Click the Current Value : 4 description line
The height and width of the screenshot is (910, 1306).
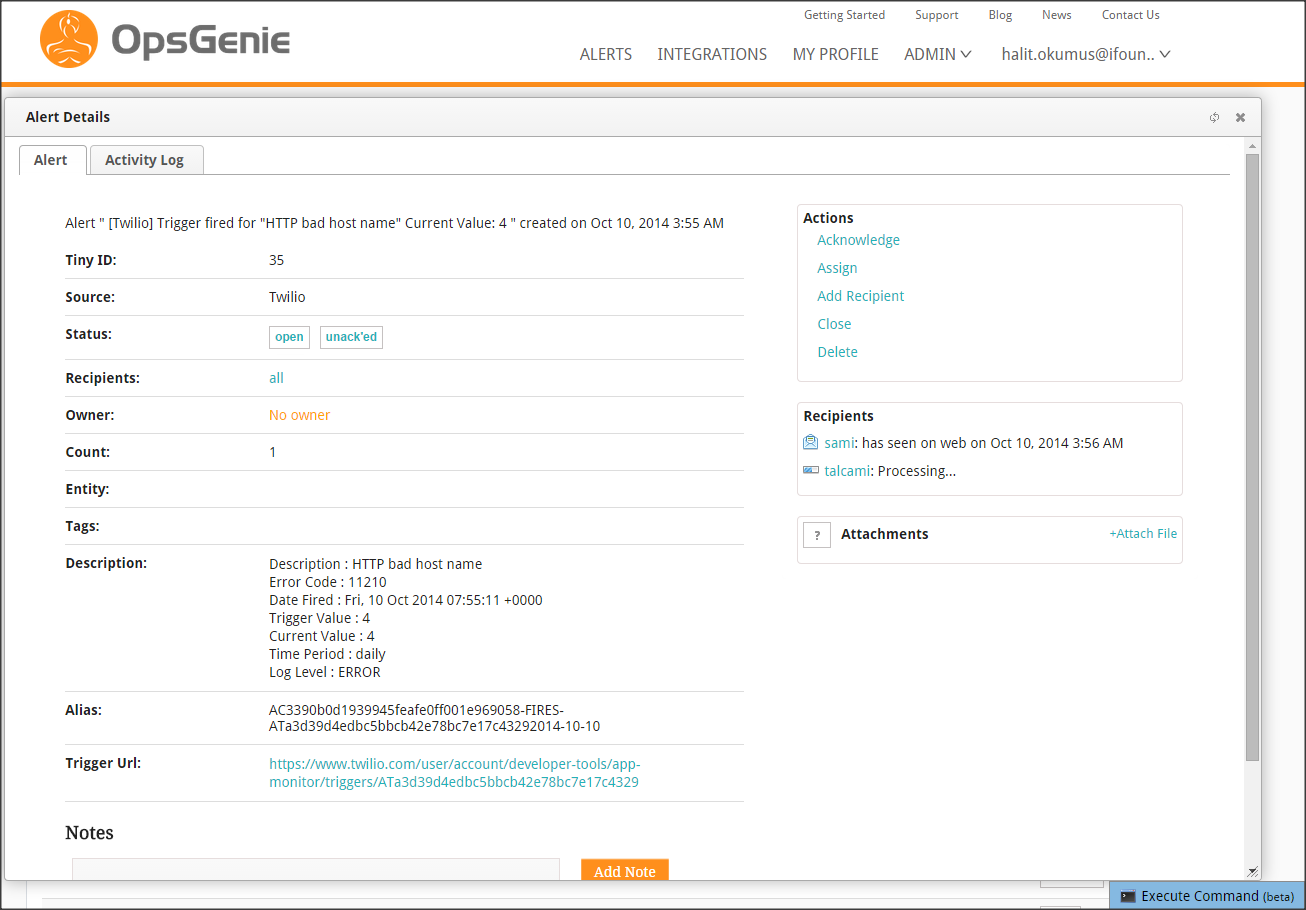click(x=322, y=636)
